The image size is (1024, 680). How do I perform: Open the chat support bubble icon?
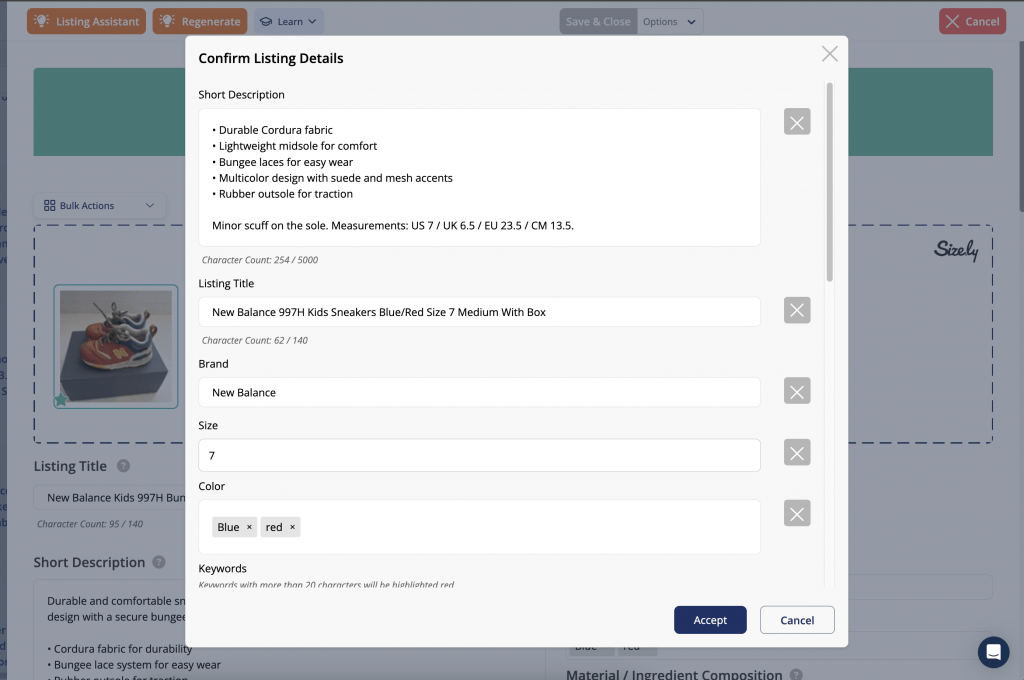tap(993, 652)
